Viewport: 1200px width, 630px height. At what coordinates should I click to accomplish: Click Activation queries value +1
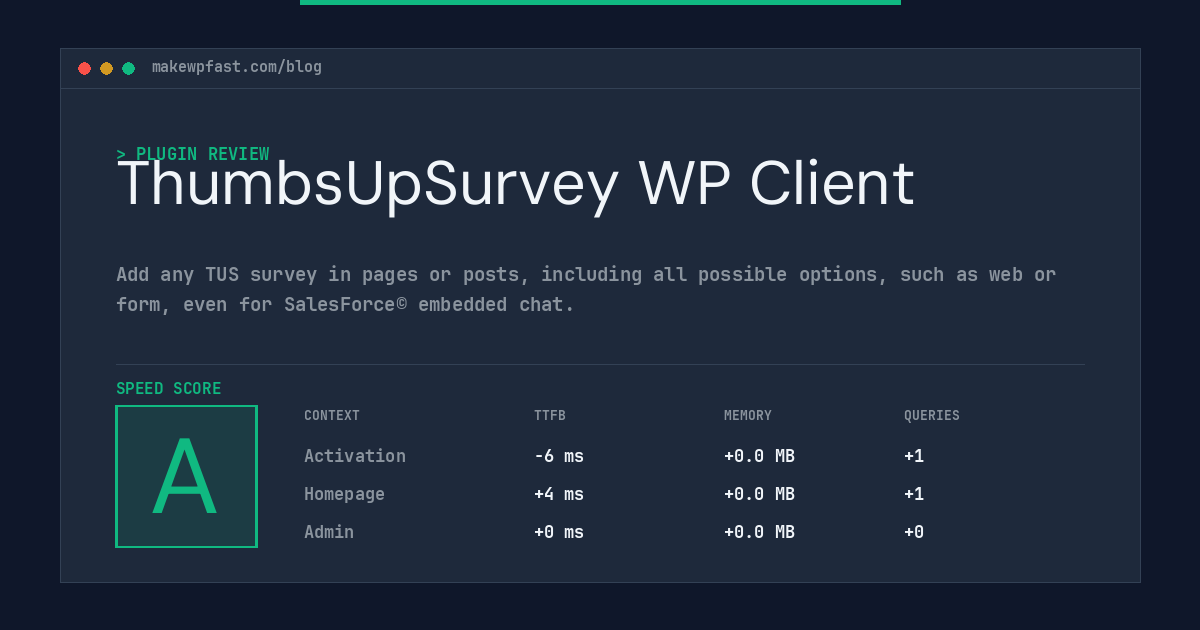(914, 456)
